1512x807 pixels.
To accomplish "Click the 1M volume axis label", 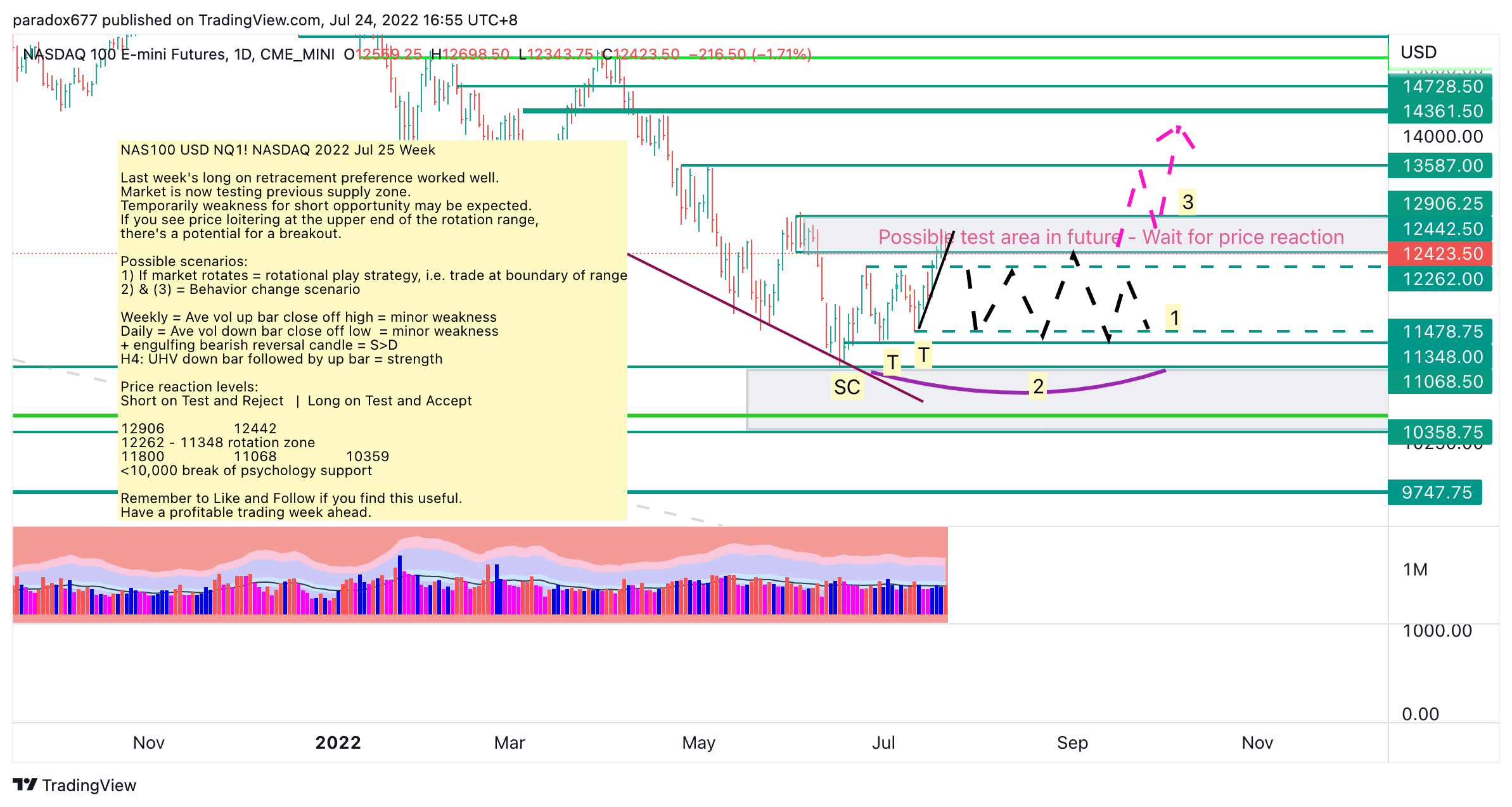I will (x=1415, y=569).
